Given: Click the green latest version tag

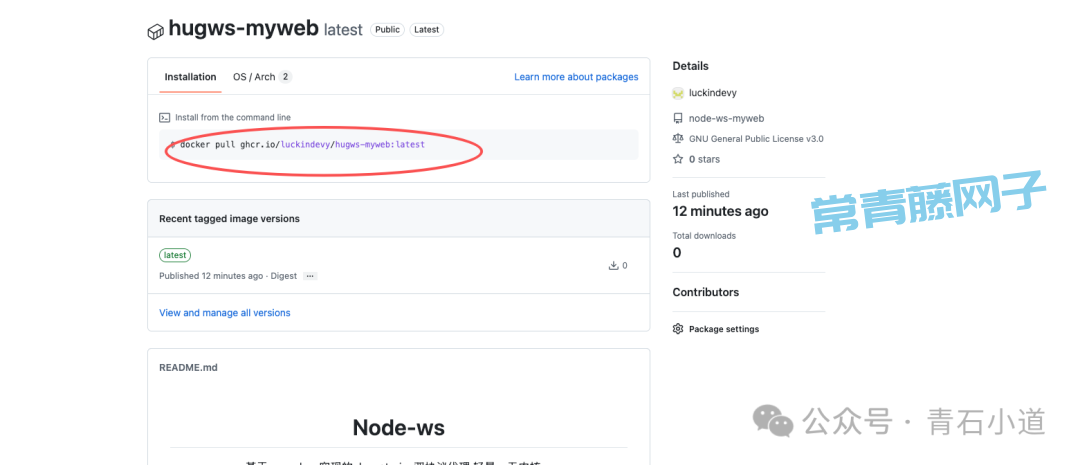Looking at the screenshot, I should [x=175, y=255].
